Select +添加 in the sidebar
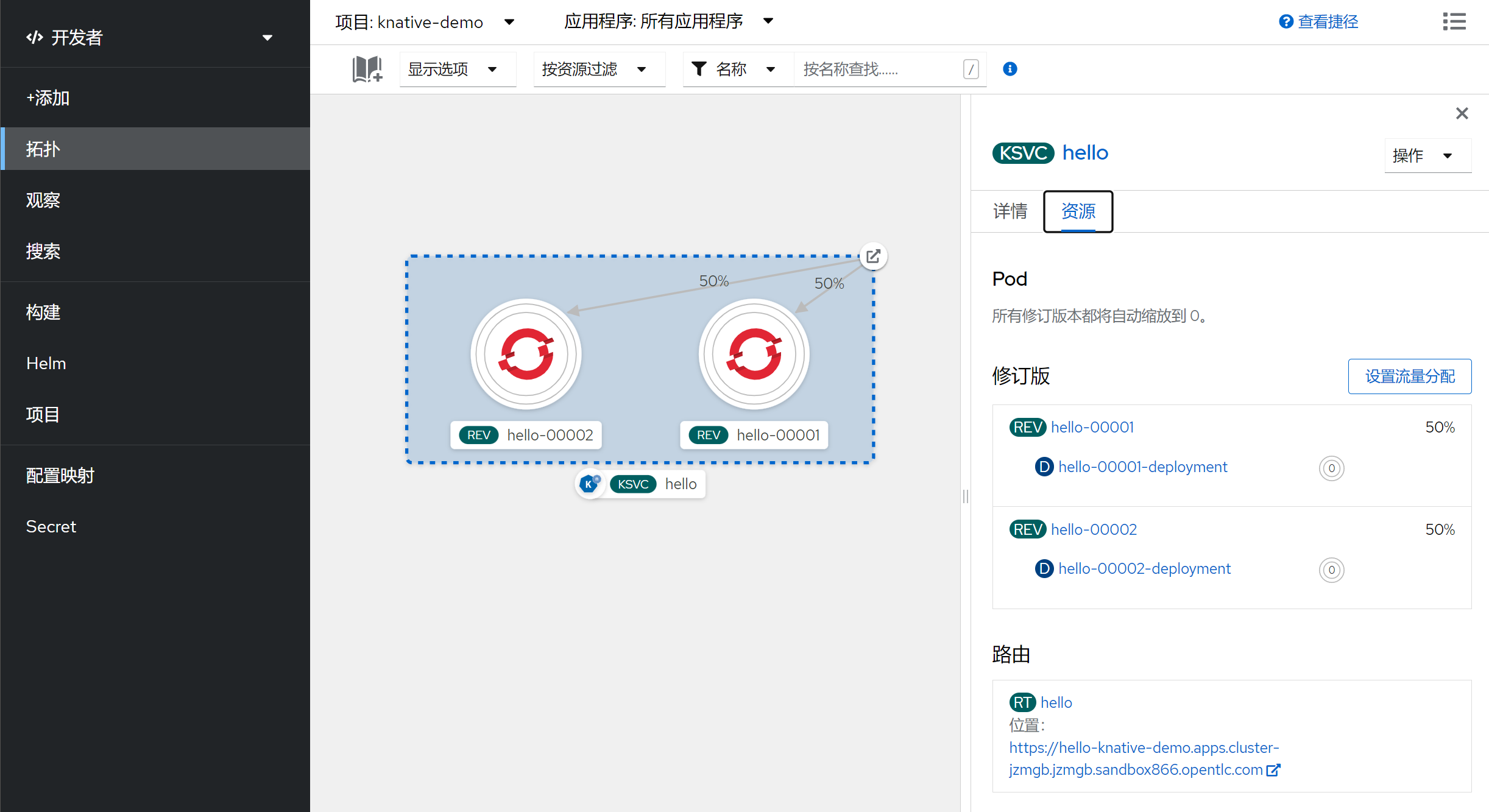This screenshot has height=812, width=1489. [155, 97]
